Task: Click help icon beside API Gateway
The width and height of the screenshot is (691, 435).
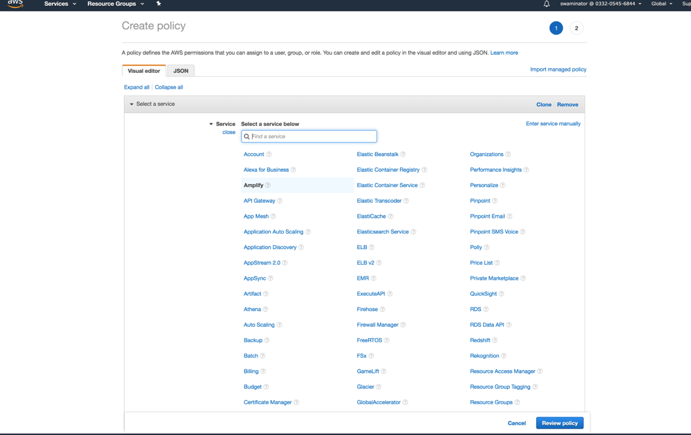Action: 279,201
